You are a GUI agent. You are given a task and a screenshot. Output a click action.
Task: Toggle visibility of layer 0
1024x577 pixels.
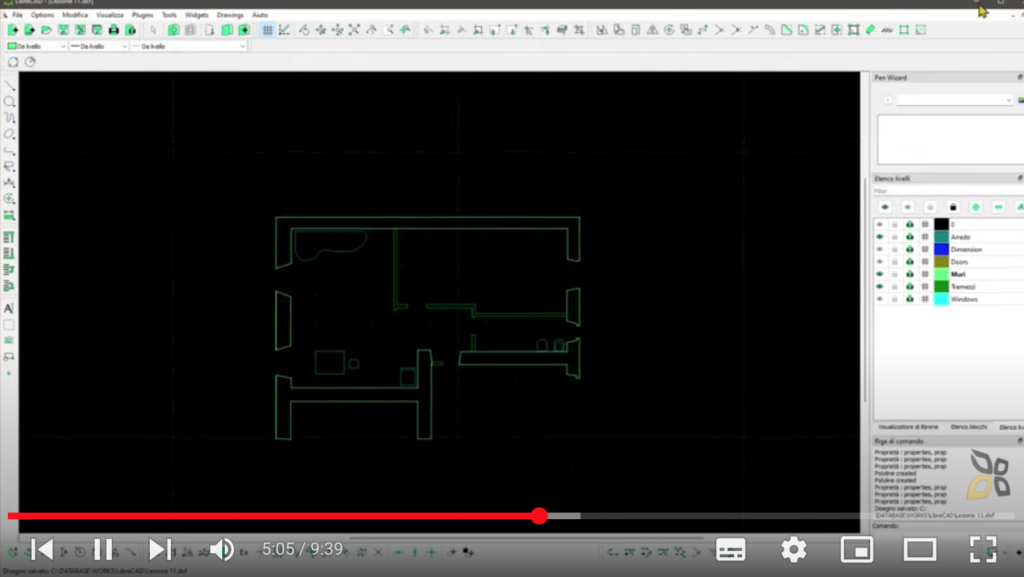tap(880, 225)
